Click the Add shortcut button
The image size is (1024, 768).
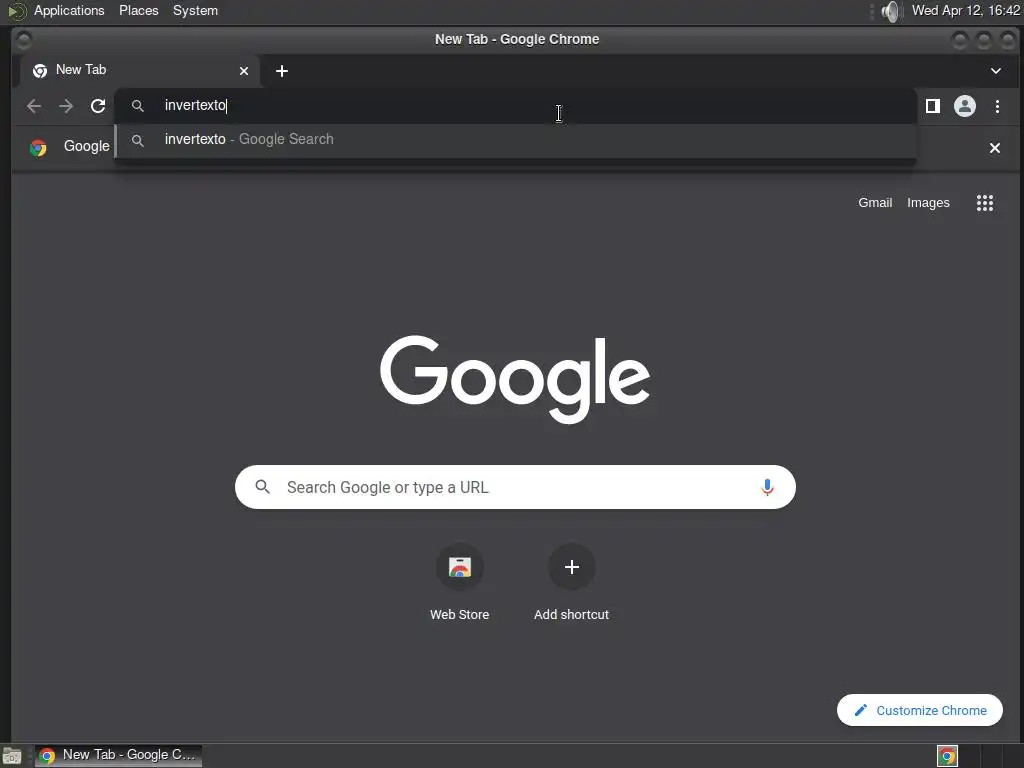coord(571,582)
